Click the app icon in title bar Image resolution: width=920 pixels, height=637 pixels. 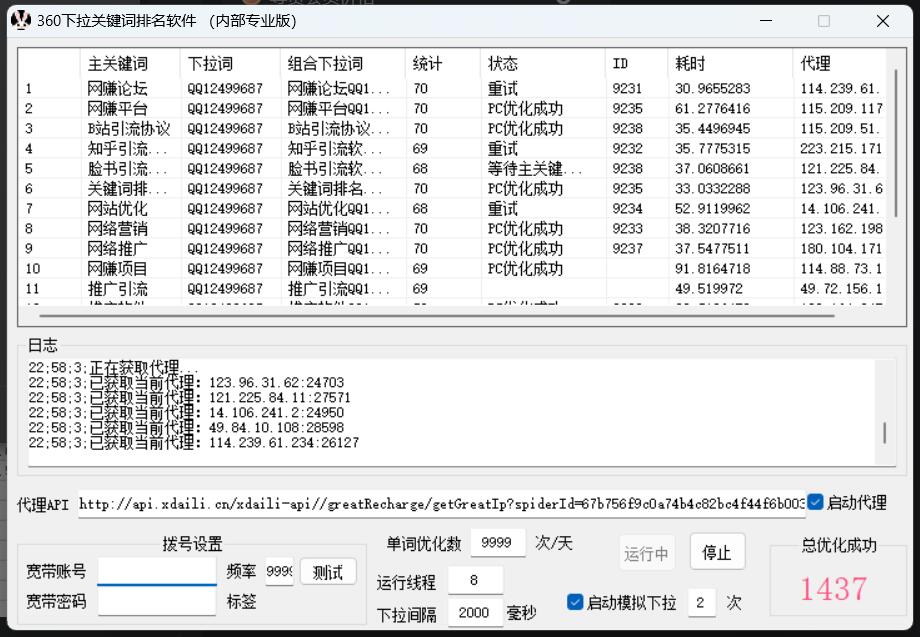tap(21, 20)
